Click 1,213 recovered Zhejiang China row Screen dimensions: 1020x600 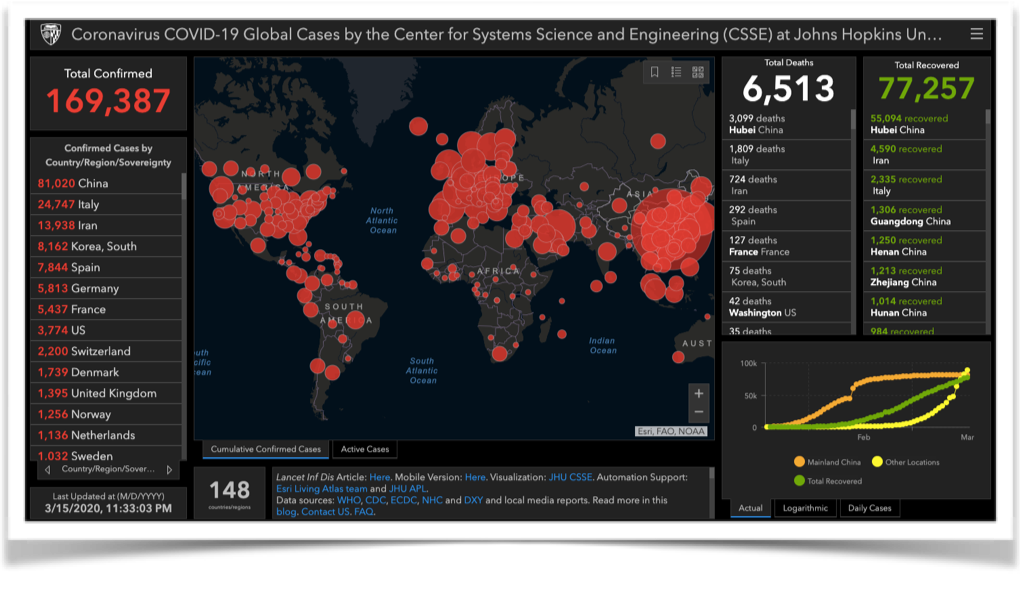[924, 277]
